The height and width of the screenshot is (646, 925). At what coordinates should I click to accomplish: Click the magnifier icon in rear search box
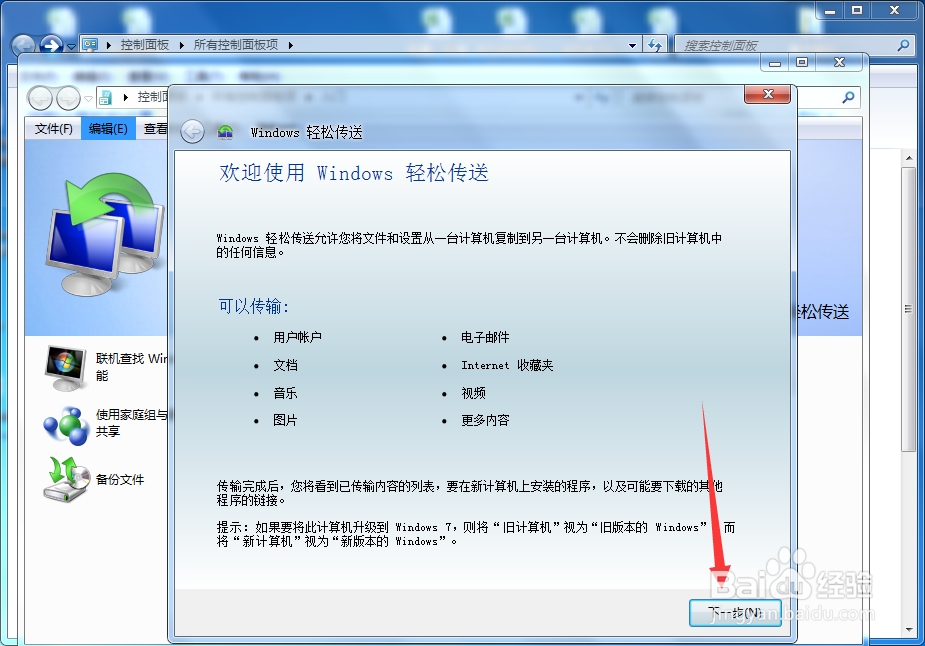tap(903, 45)
